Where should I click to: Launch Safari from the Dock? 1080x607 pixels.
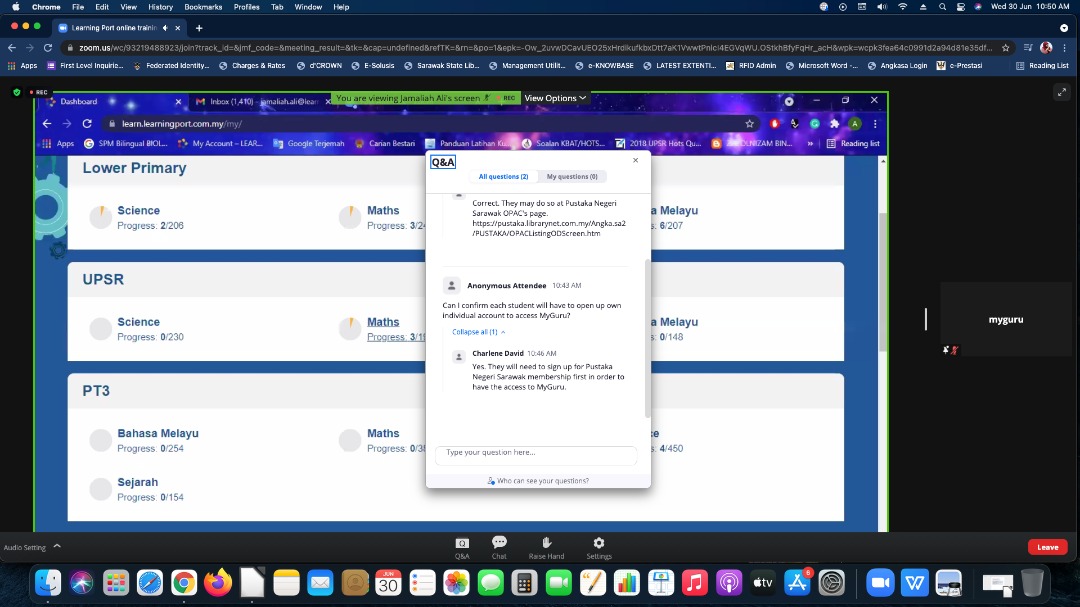tap(149, 583)
